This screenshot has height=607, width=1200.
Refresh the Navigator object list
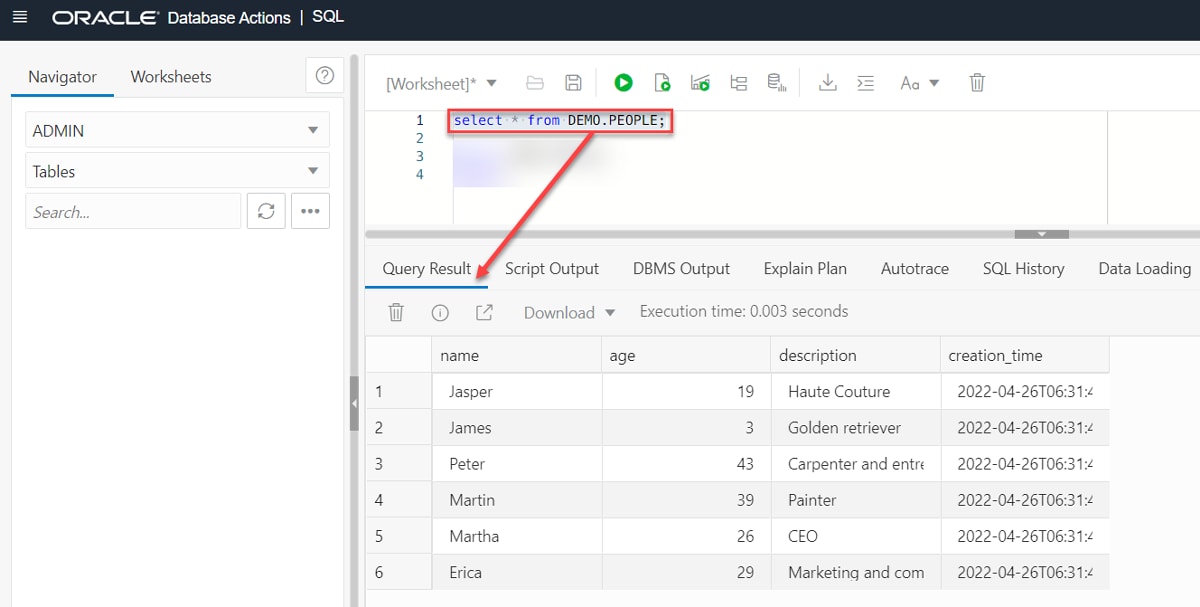point(266,211)
